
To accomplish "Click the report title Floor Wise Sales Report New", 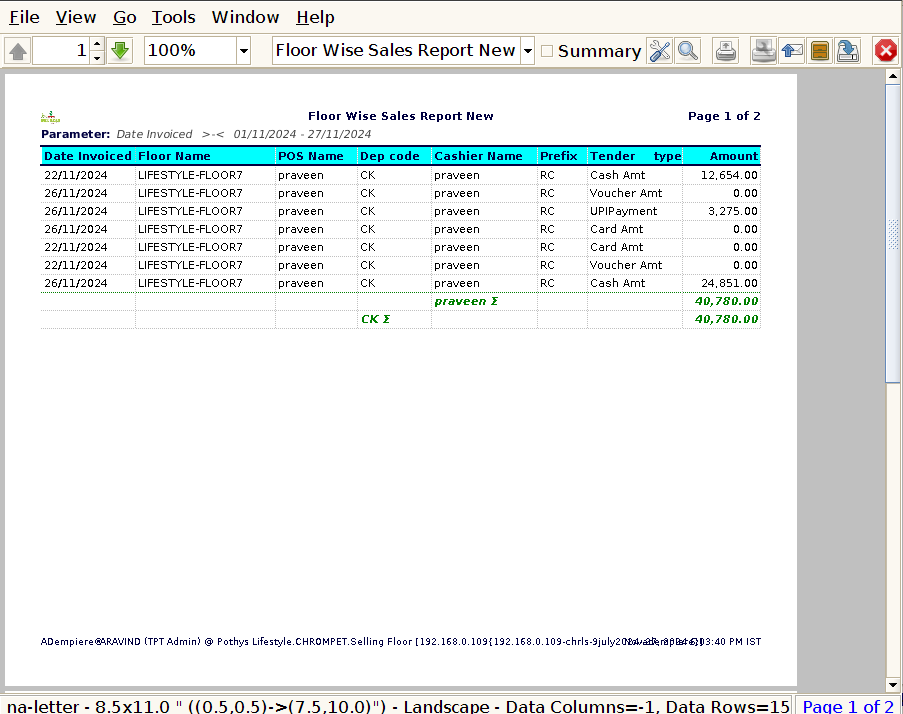I will 401,116.
